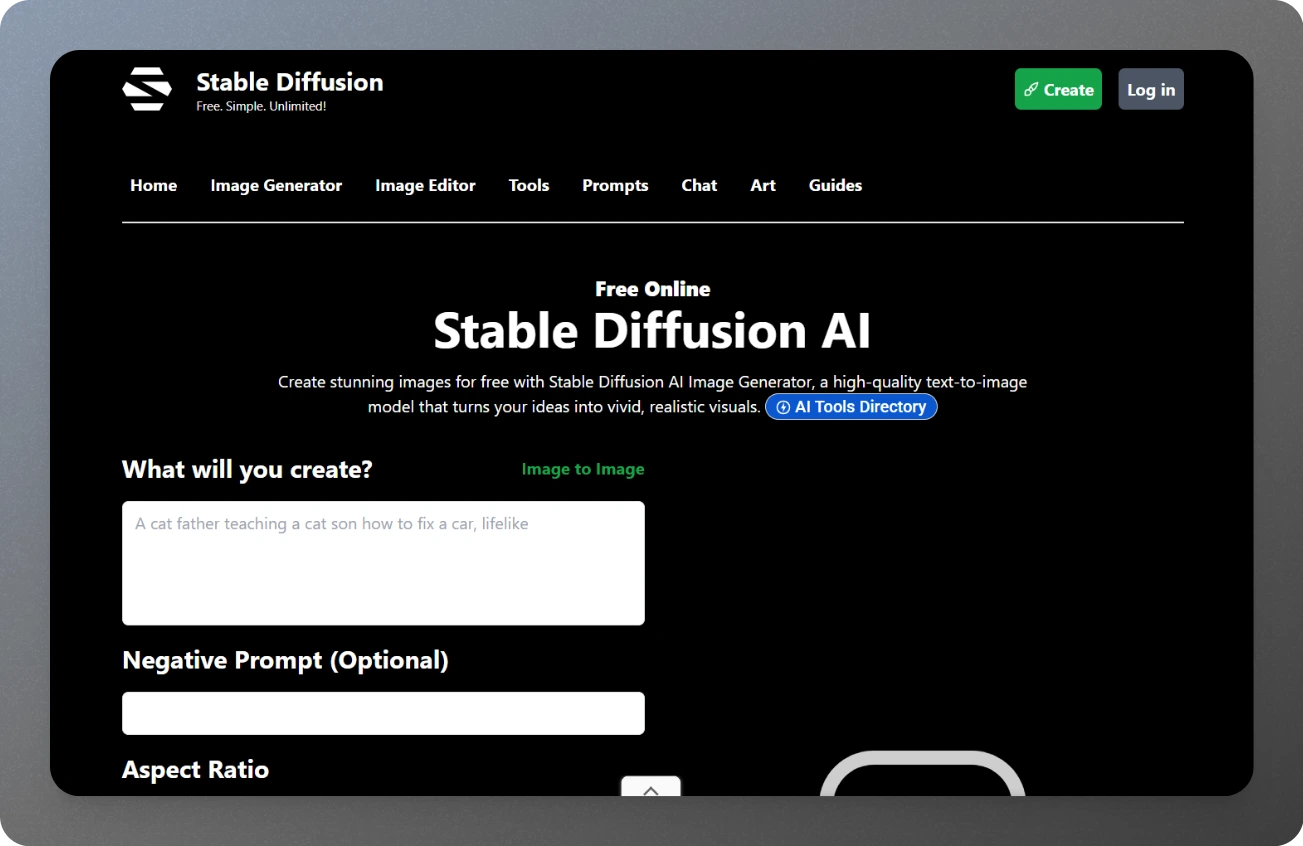Click the Stable Diffusion wordmark heading
1303x846 pixels.
coord(289,82)
